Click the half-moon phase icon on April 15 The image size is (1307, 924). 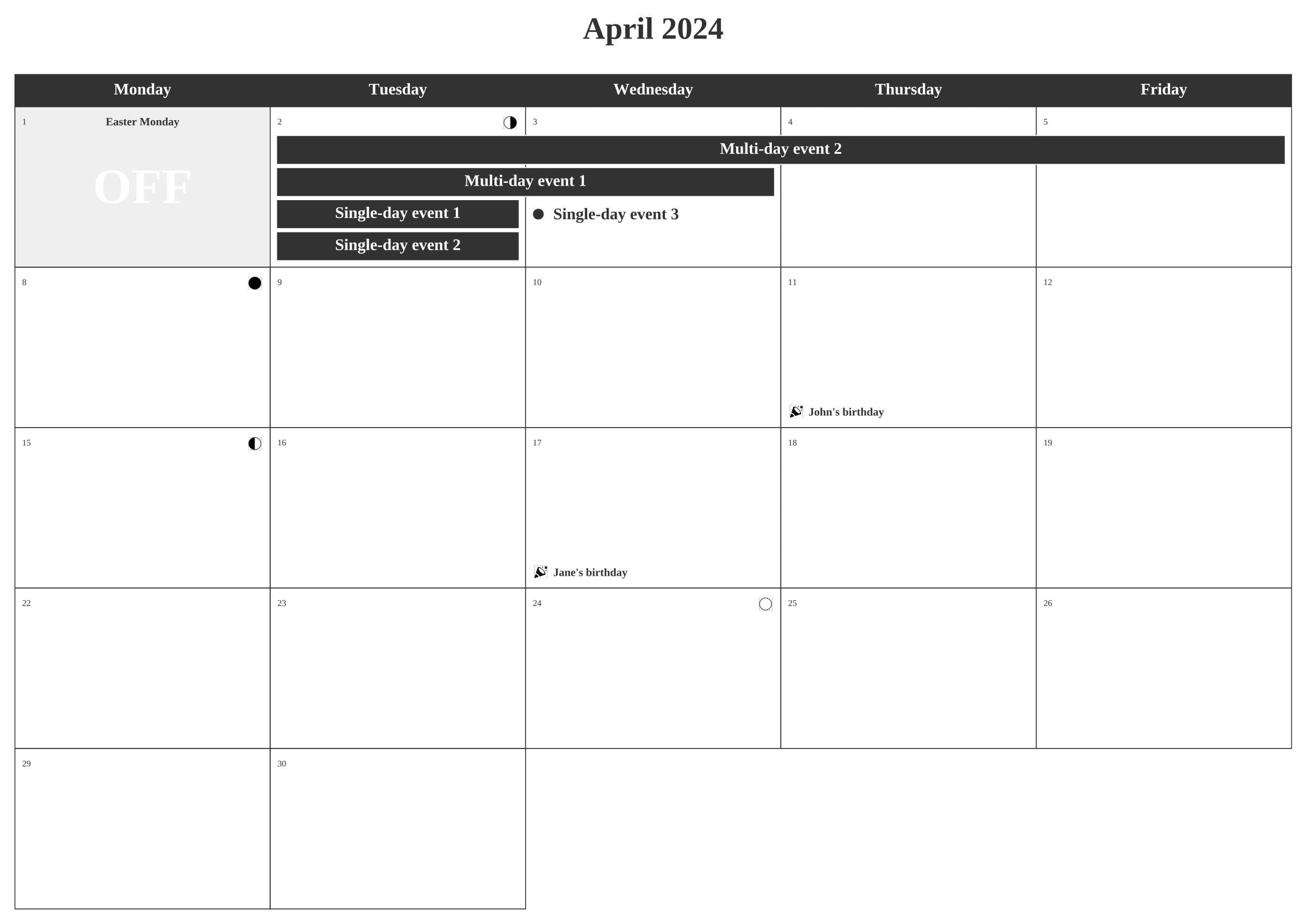[x=255, y=443]
